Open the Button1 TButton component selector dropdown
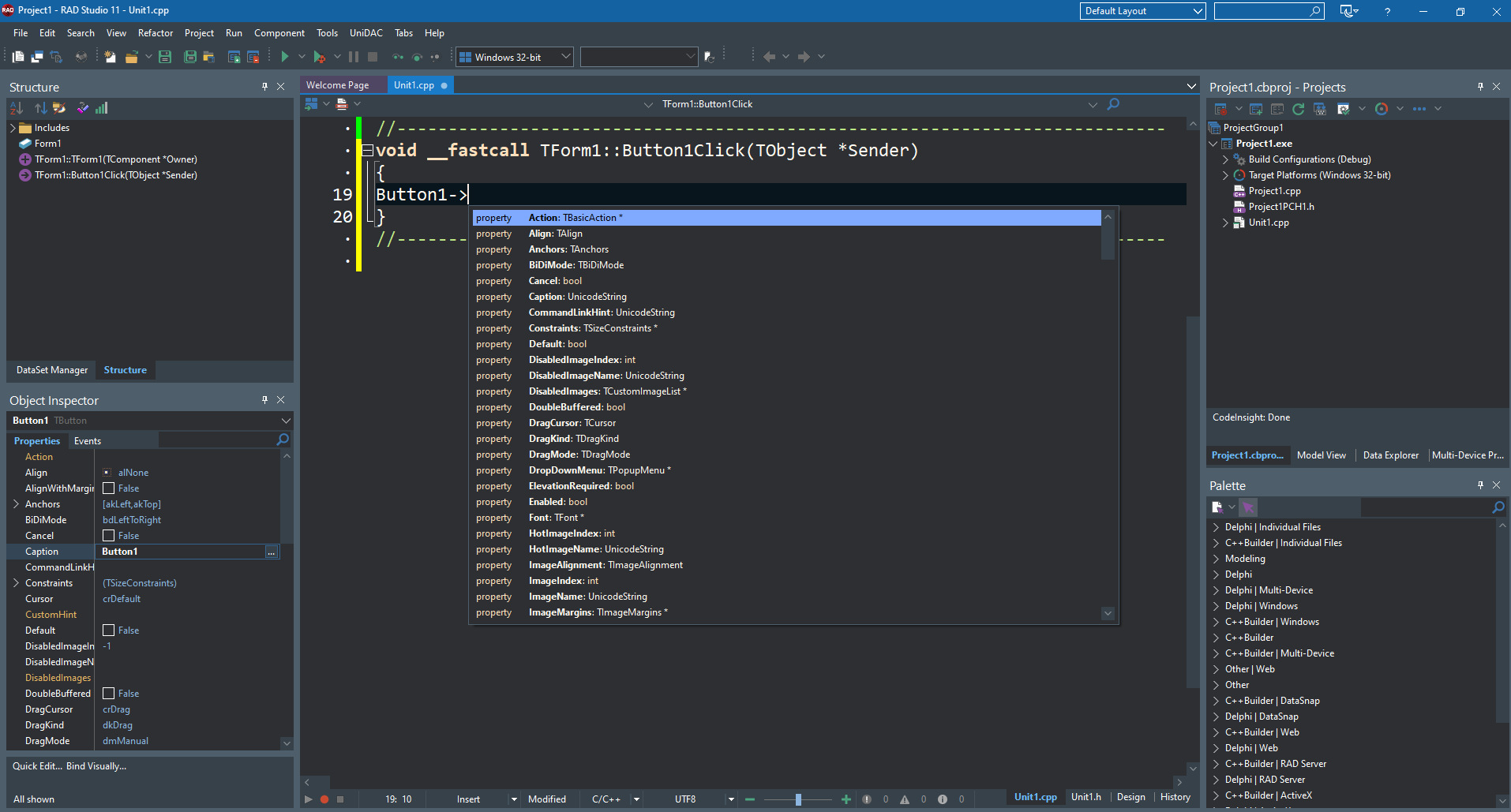 tap(286, 421)
